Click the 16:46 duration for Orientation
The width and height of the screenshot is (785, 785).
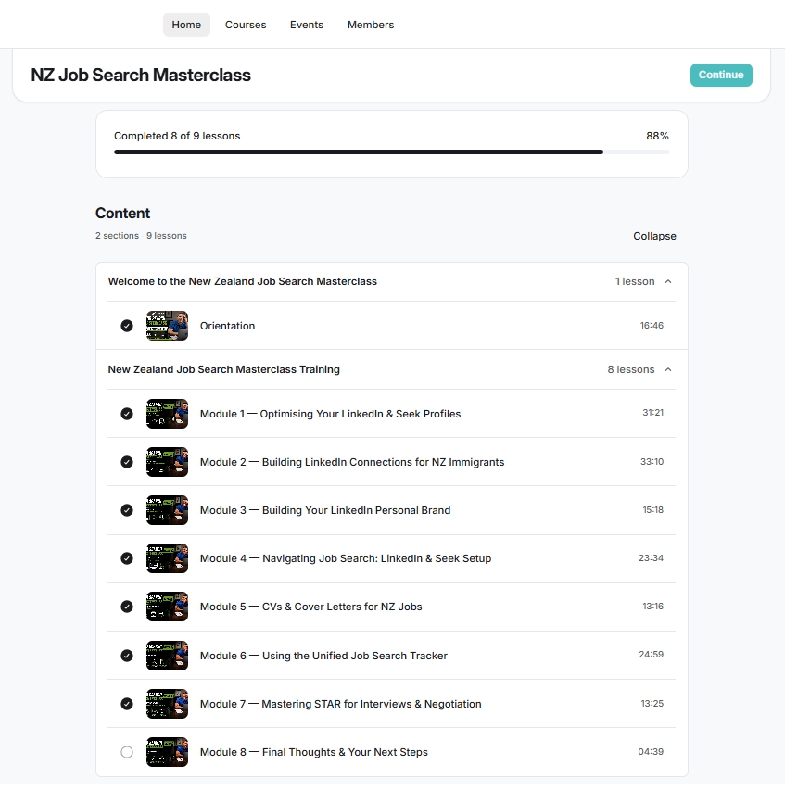tap(651, 325)
